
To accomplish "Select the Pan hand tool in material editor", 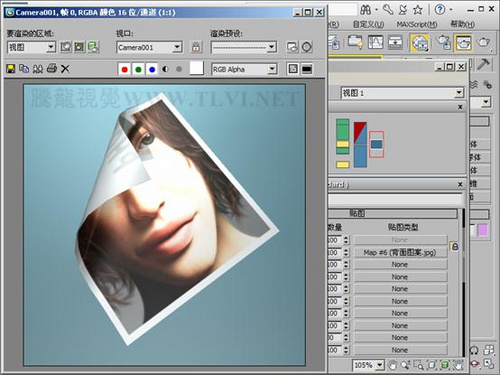I will 392,365.
